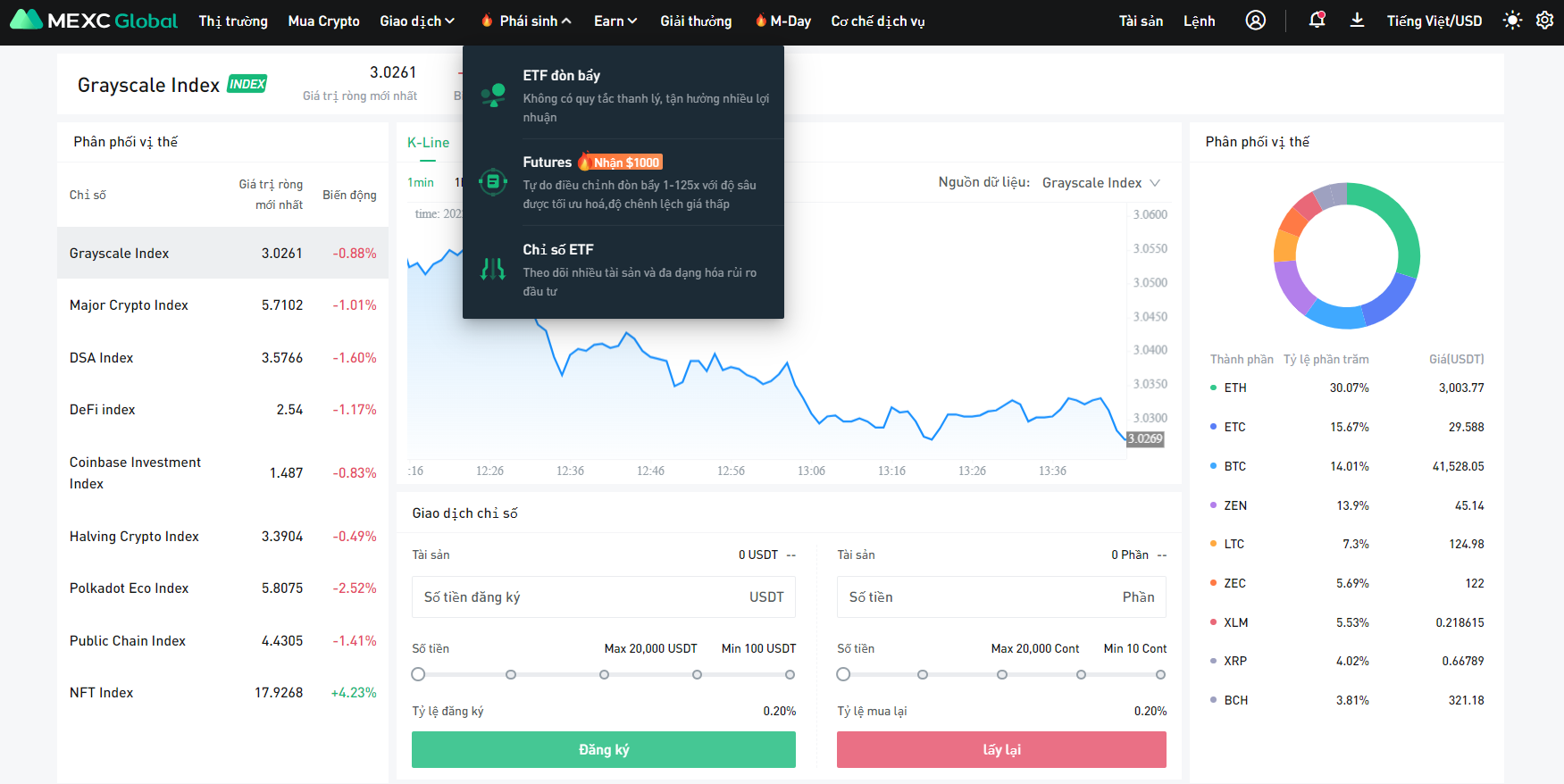Select the 1min chart interval

tap(421, 182)
